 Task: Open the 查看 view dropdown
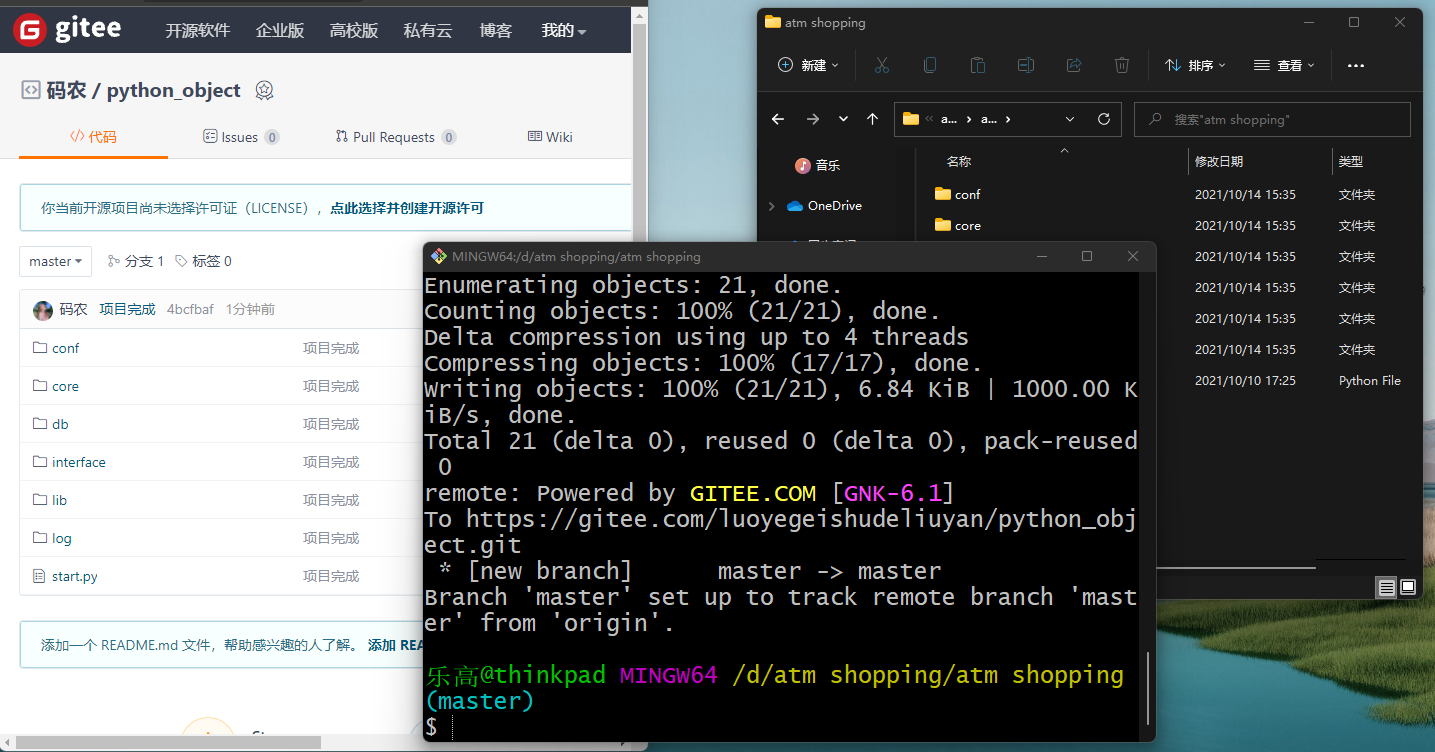[x=1284, y=65]
